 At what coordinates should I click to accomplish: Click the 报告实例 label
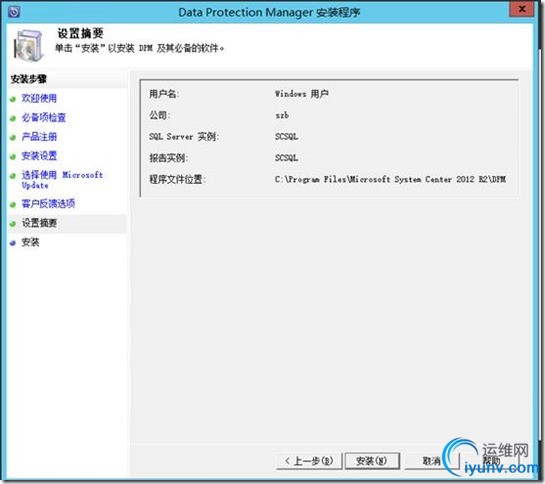tap(168, 158)
